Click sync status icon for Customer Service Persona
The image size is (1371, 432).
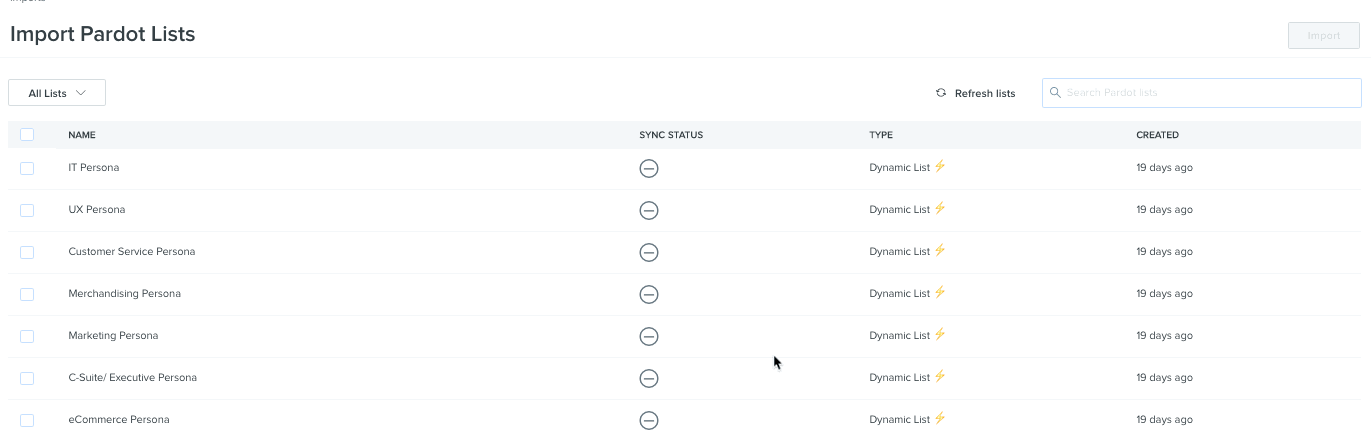coord(649,252)
